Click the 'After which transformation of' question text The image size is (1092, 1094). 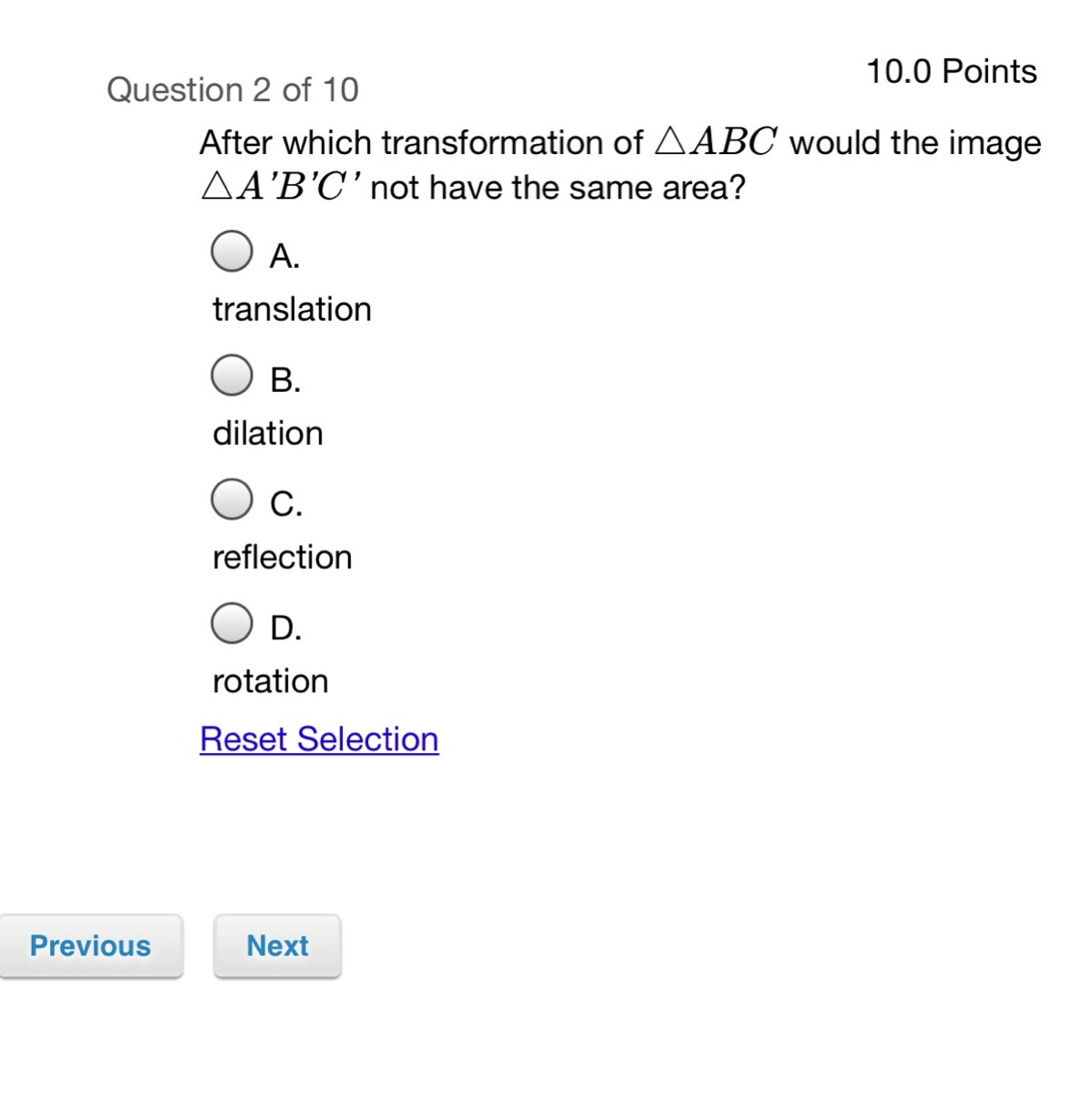click(x=421, y=143)
